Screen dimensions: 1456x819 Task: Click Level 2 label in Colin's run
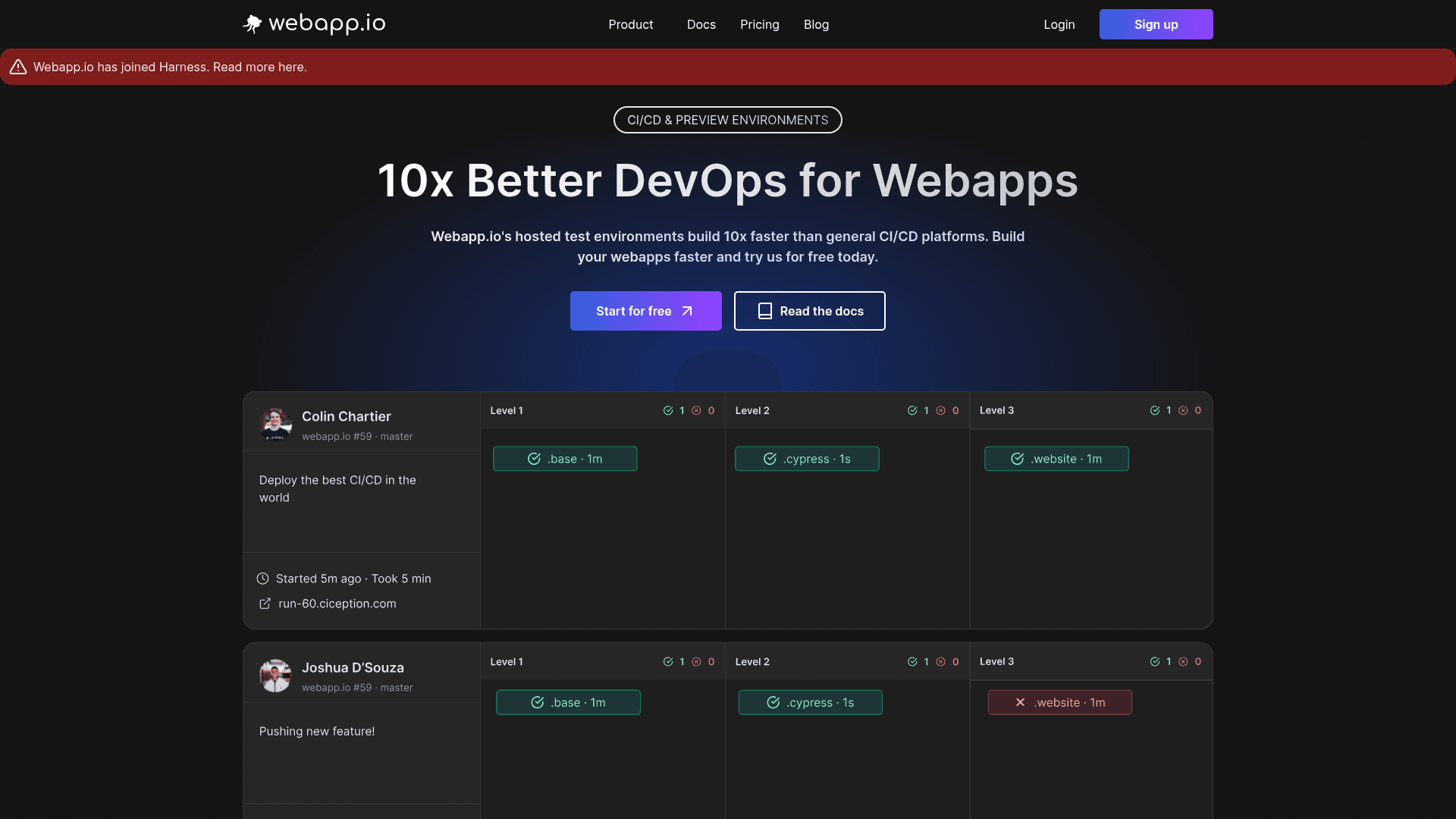click(752, 410)
